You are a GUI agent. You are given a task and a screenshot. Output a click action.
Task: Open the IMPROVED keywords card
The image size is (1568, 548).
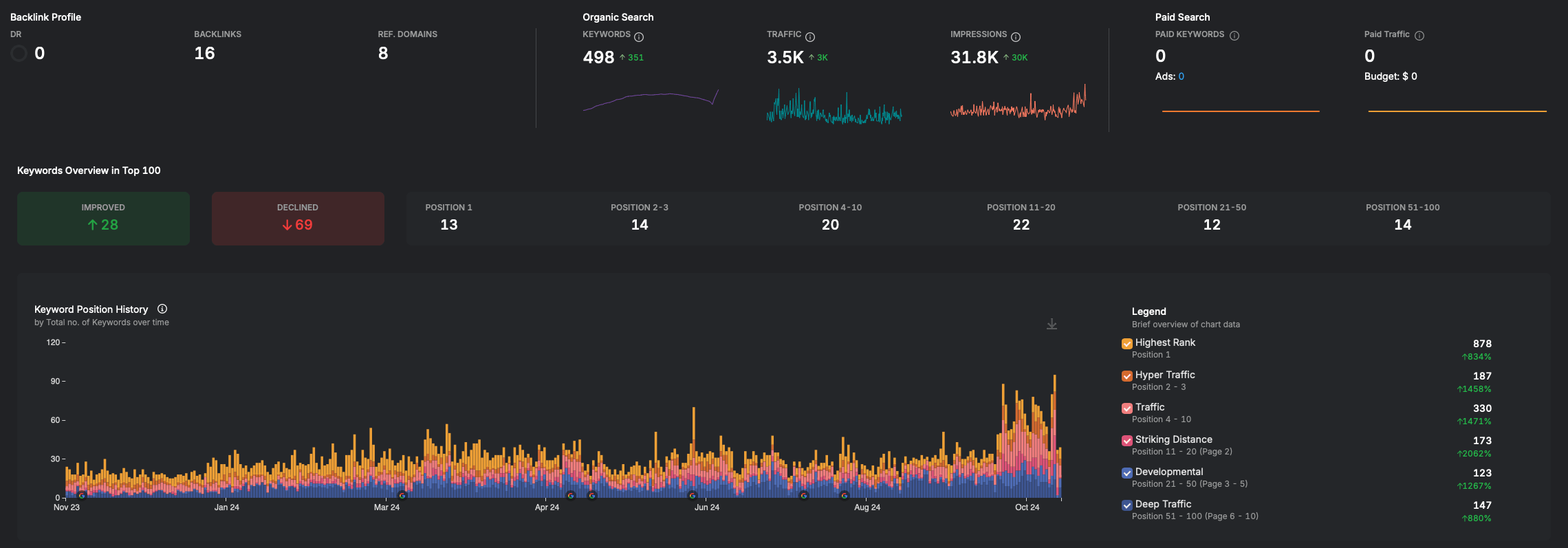[x=103, y=219]
